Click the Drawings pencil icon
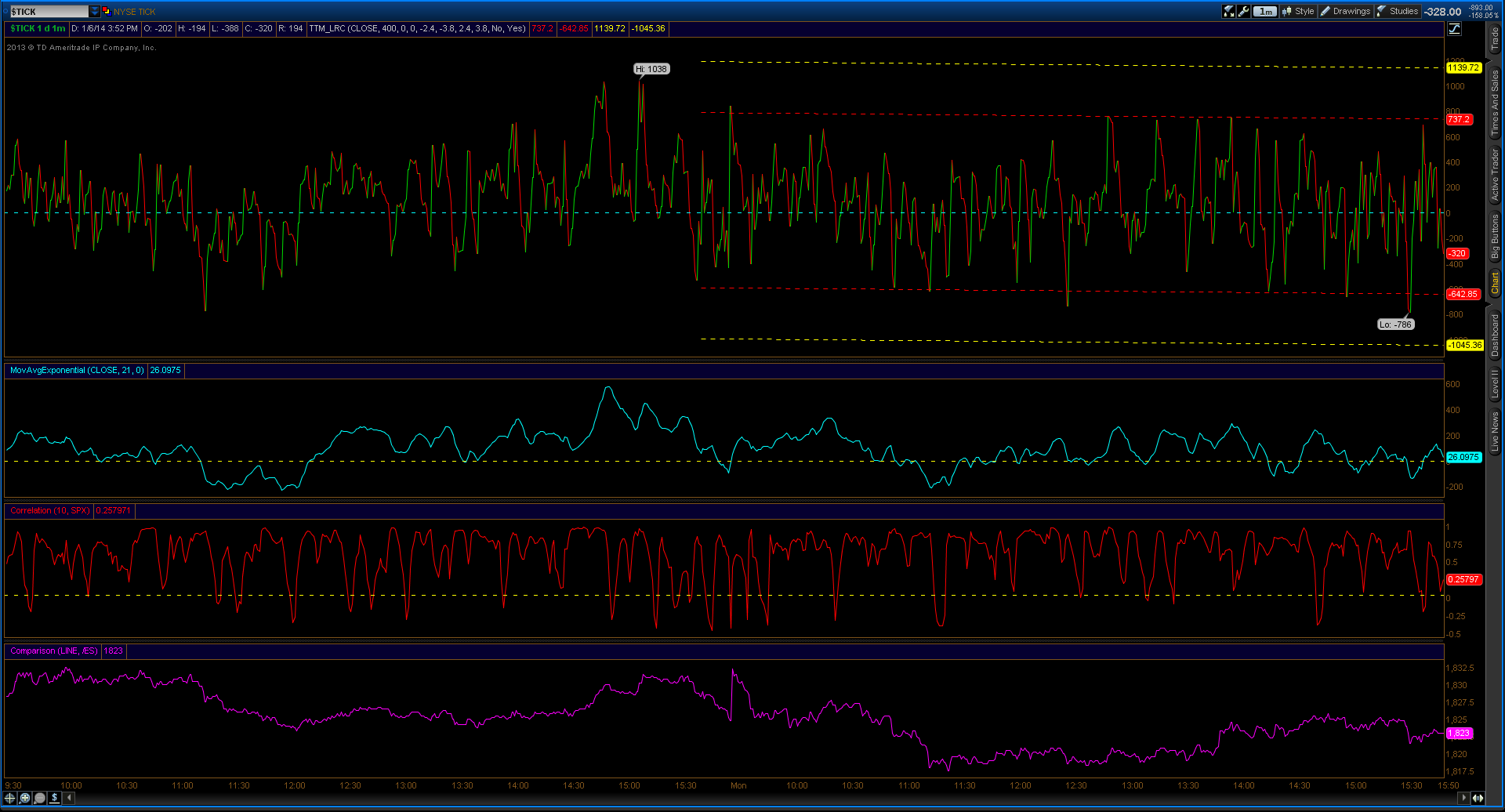The width and height of the screenshot is (1505, 812). click(1325, 11)
